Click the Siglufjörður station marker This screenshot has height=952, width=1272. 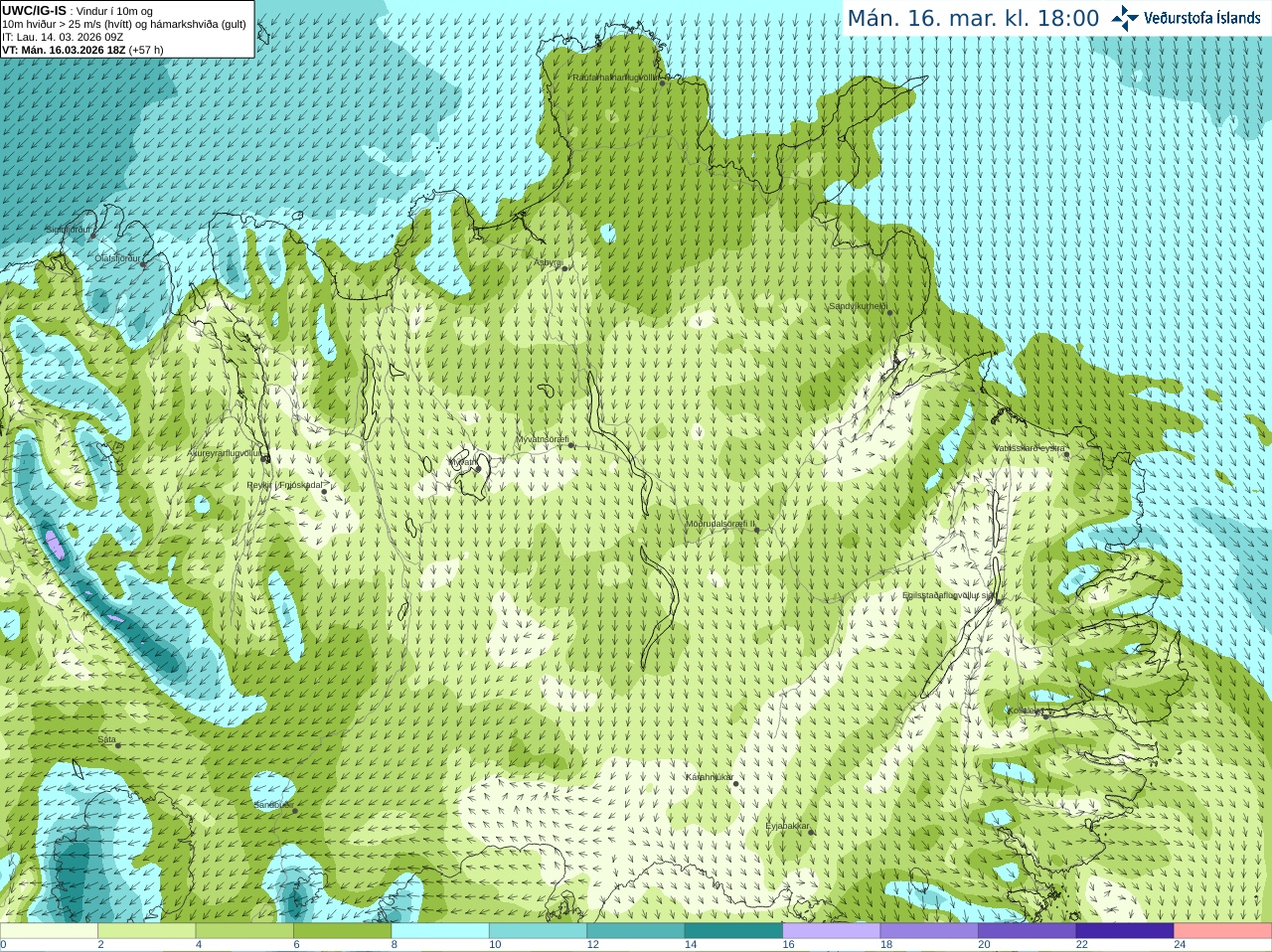pos(92,236)
